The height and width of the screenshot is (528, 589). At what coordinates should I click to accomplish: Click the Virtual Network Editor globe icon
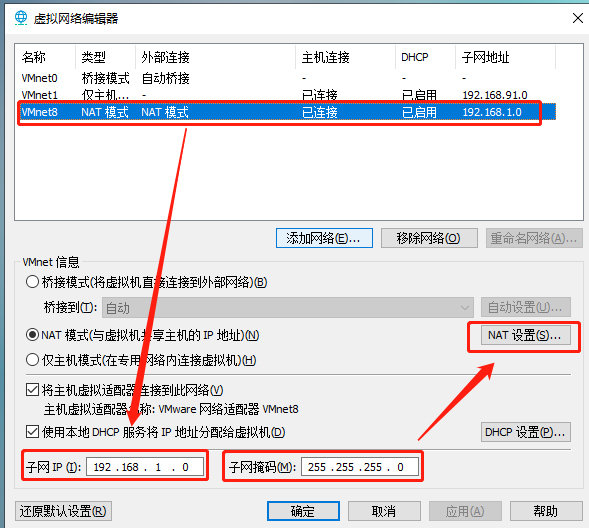click(x=21, y=18)
